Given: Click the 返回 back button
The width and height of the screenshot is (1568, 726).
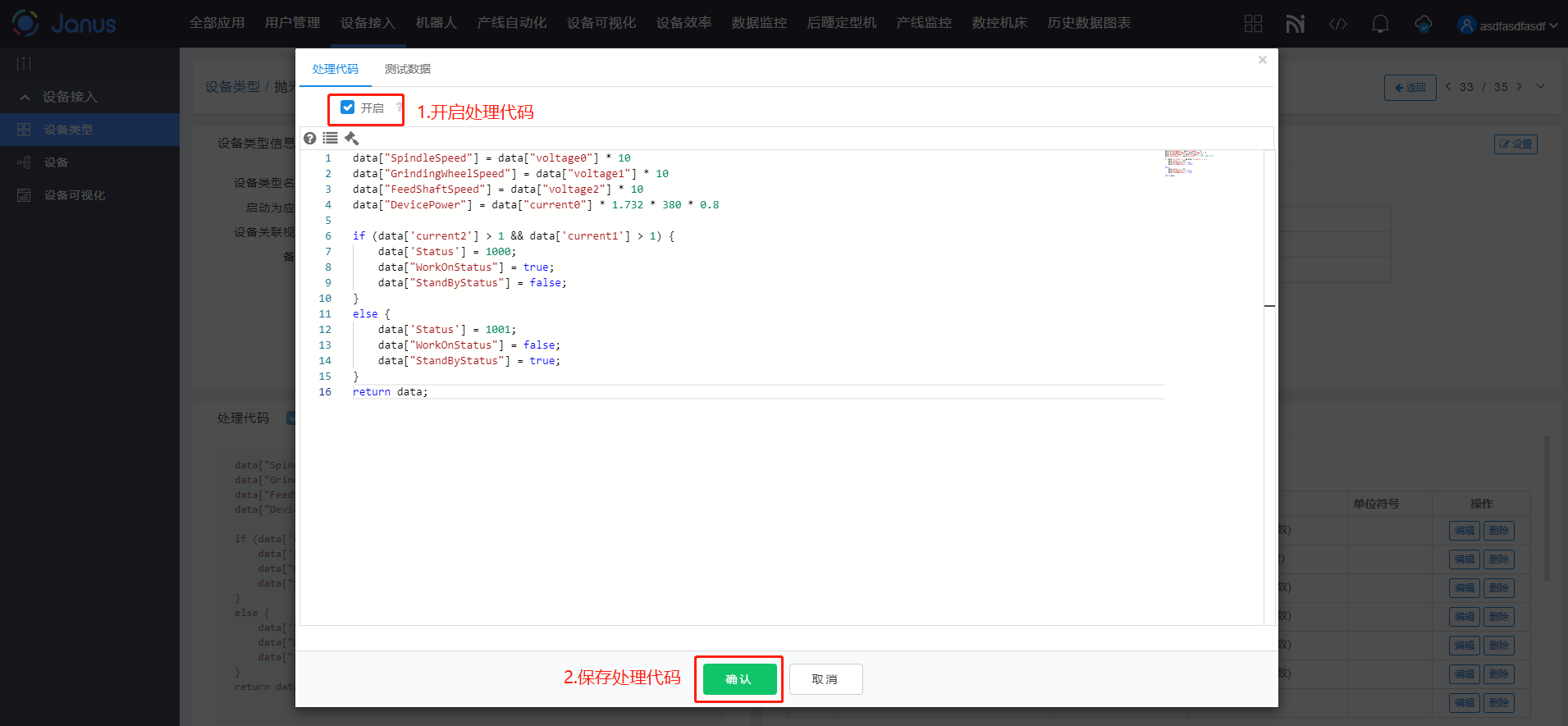Looking at the screenshot, I should (1410, 88).
